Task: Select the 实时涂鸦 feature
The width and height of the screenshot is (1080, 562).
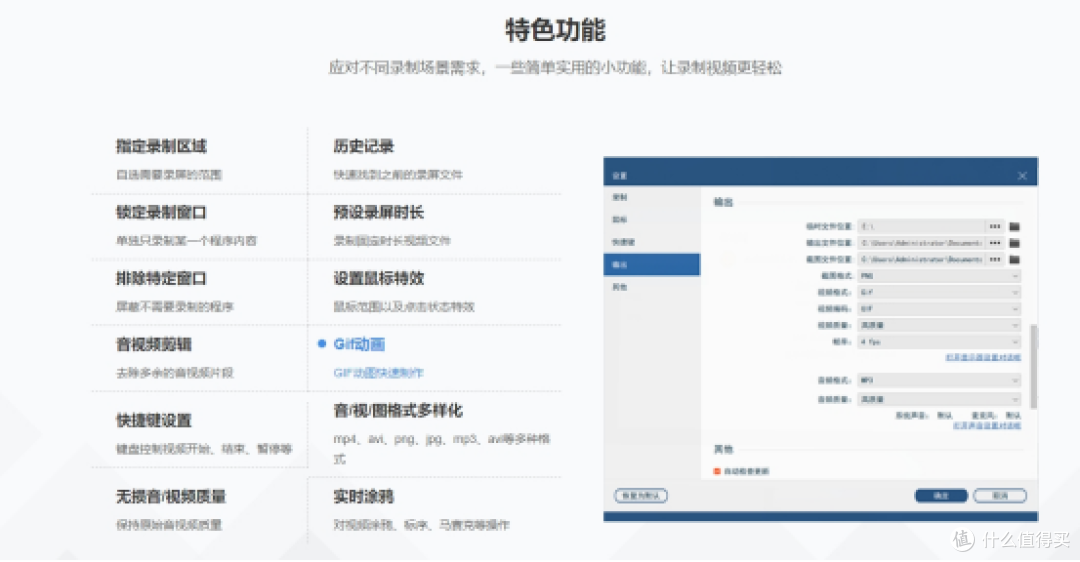Action: coord(364,496)
